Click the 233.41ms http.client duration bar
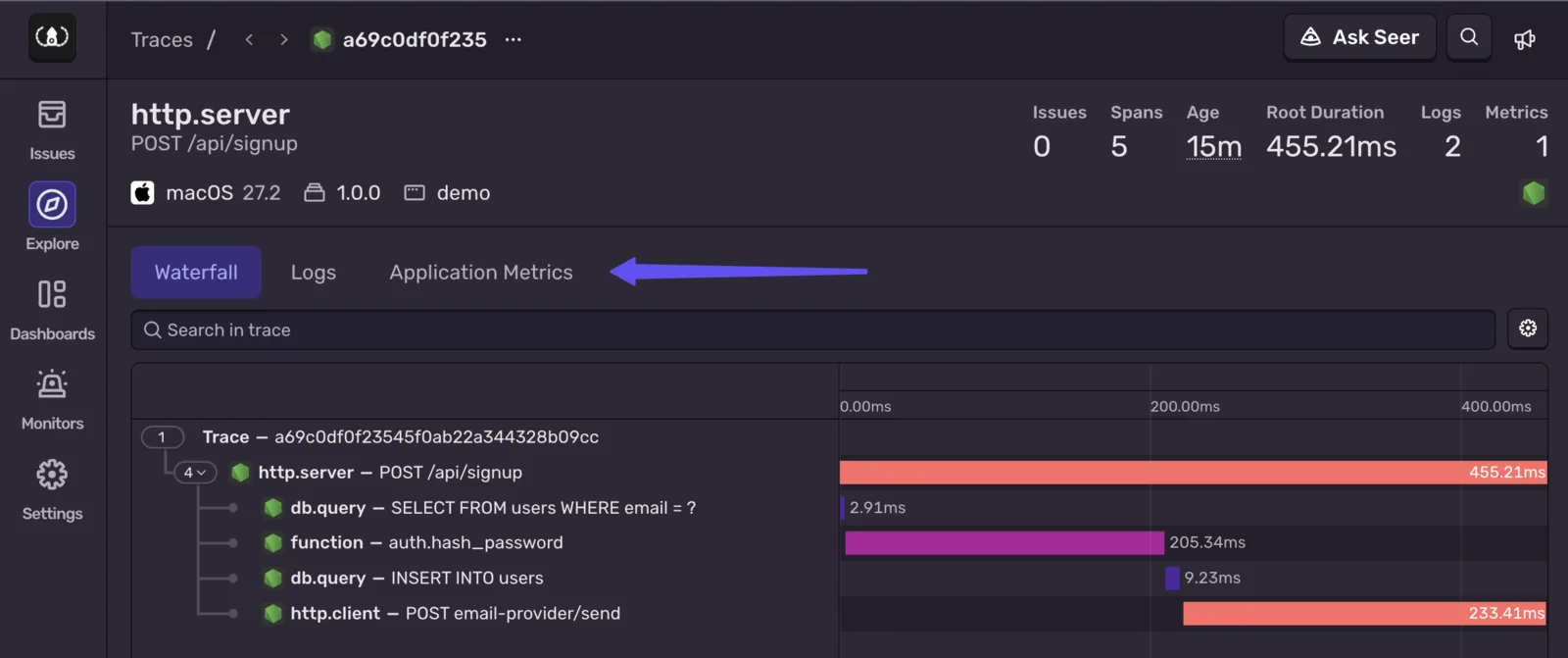Screen dimensions: 1568x658 coord(1364,613)
